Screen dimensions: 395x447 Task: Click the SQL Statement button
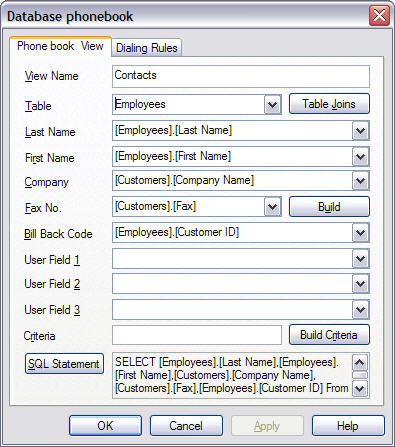64,364
